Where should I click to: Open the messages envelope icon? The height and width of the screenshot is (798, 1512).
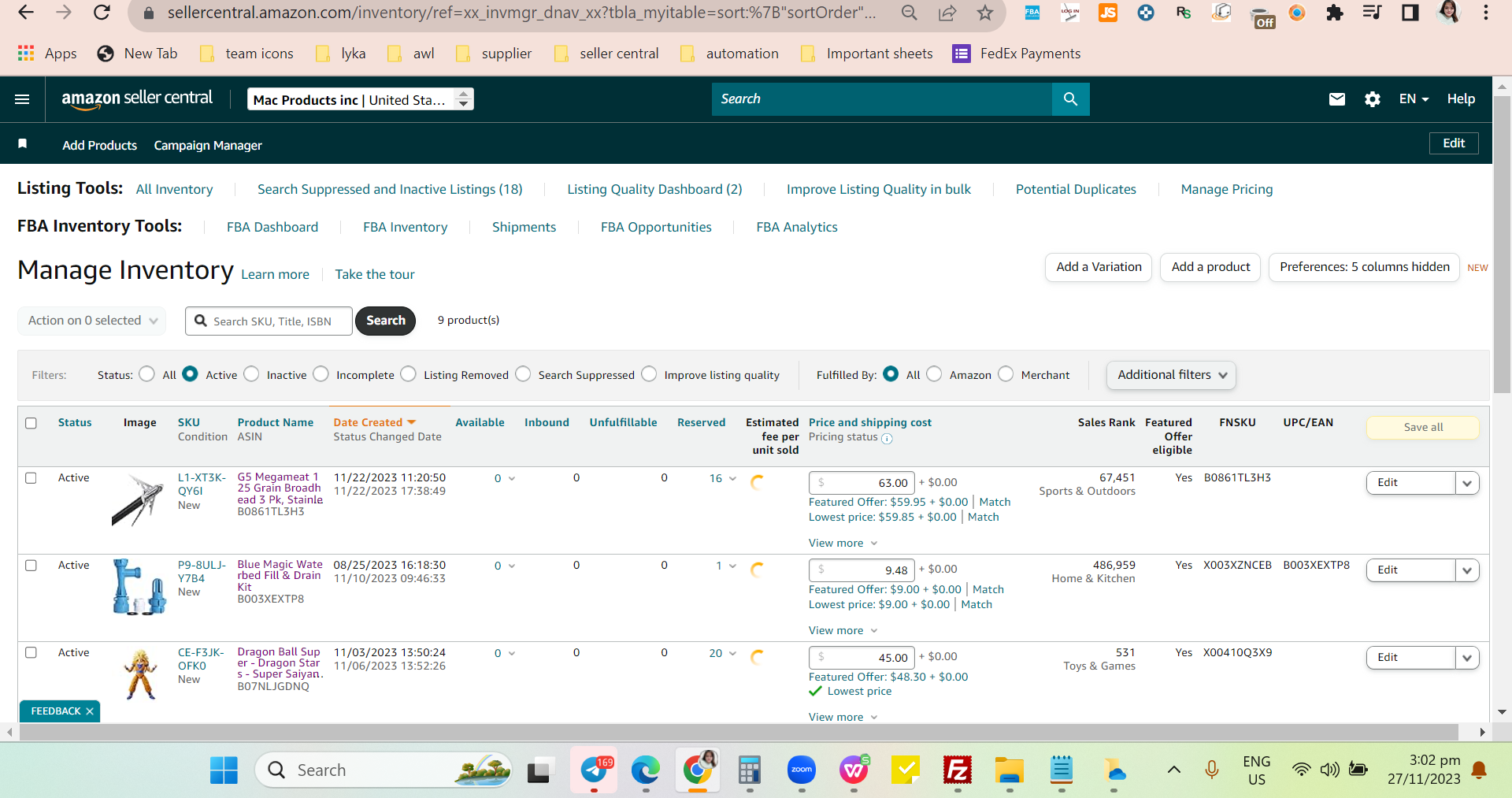1336,99
